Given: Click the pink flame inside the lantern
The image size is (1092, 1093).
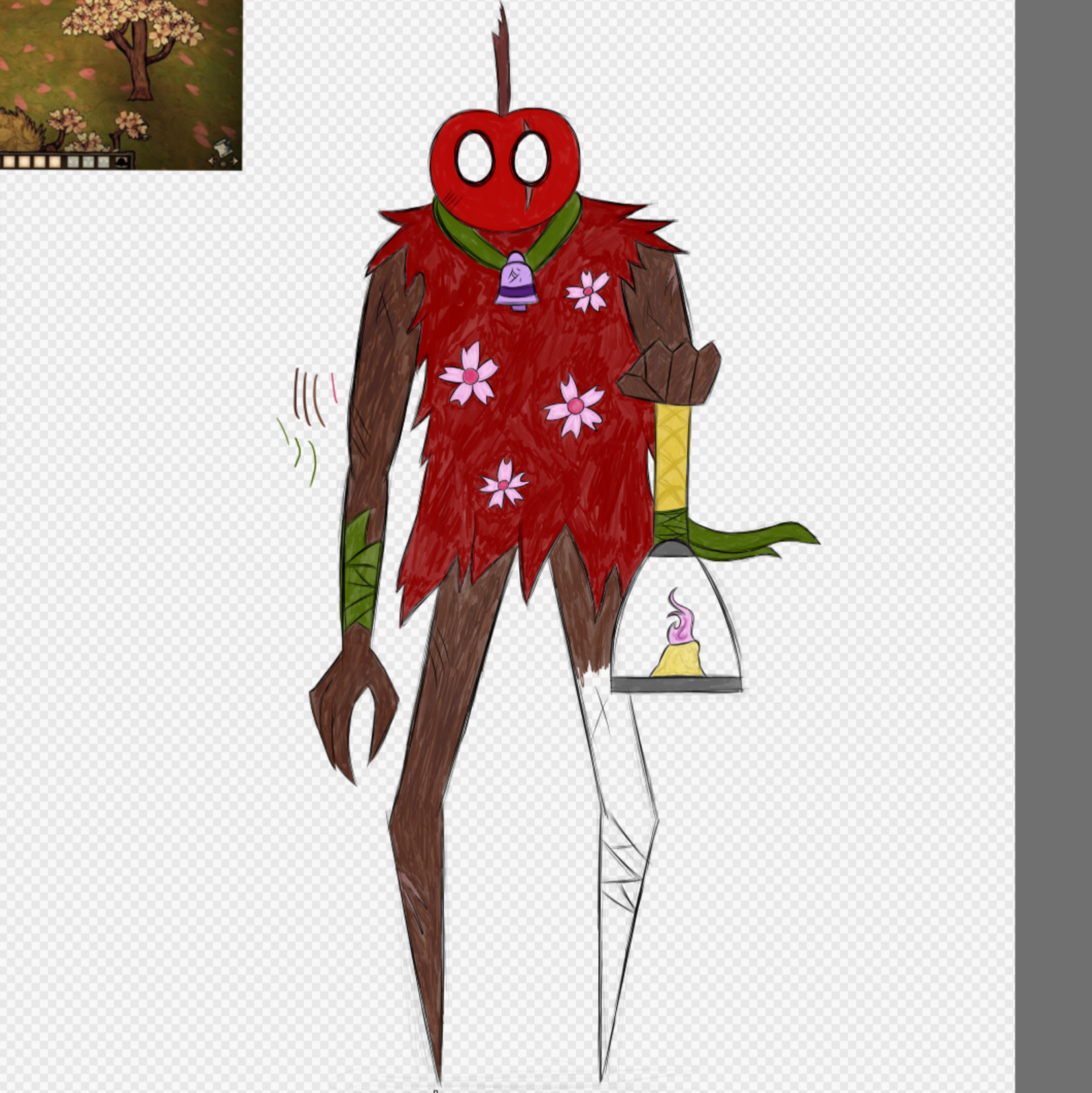Looking at the screenshot, I should (x=679, y=614).
